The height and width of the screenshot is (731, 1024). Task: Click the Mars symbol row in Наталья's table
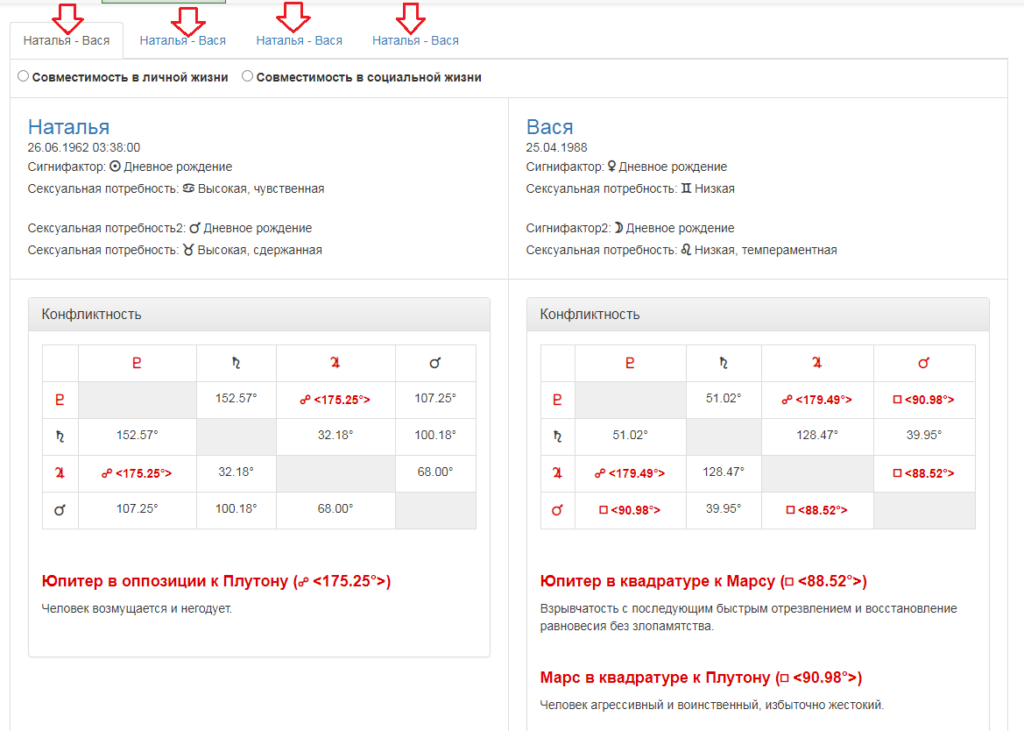(x=60, y=510)
